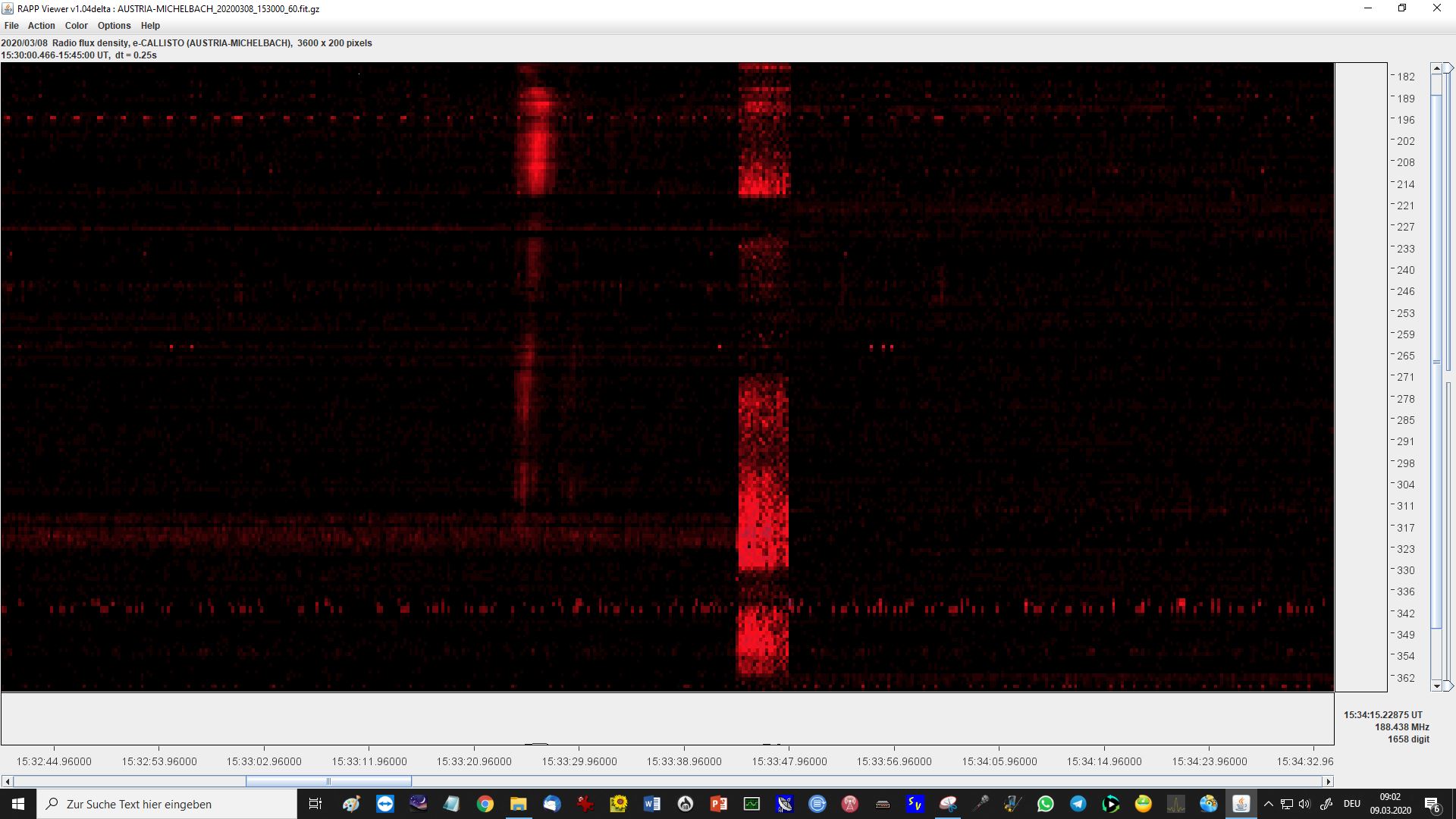
Task: Open PowerPoint from the taskbar
Action: [719, 804]
